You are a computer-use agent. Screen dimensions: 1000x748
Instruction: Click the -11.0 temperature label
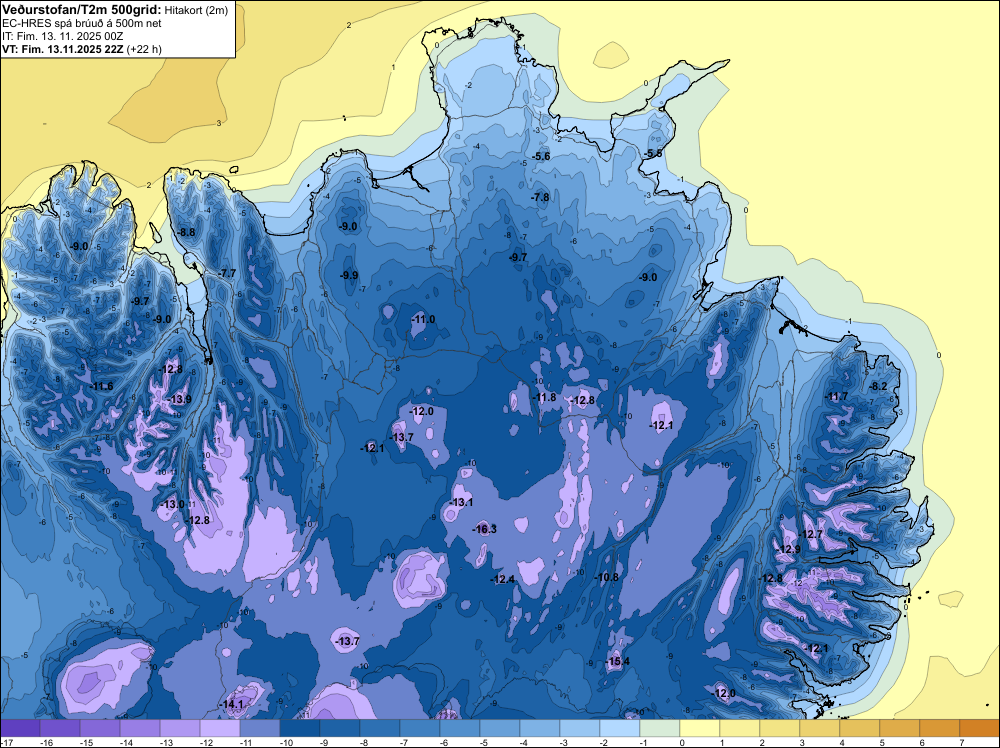(423, 319)
